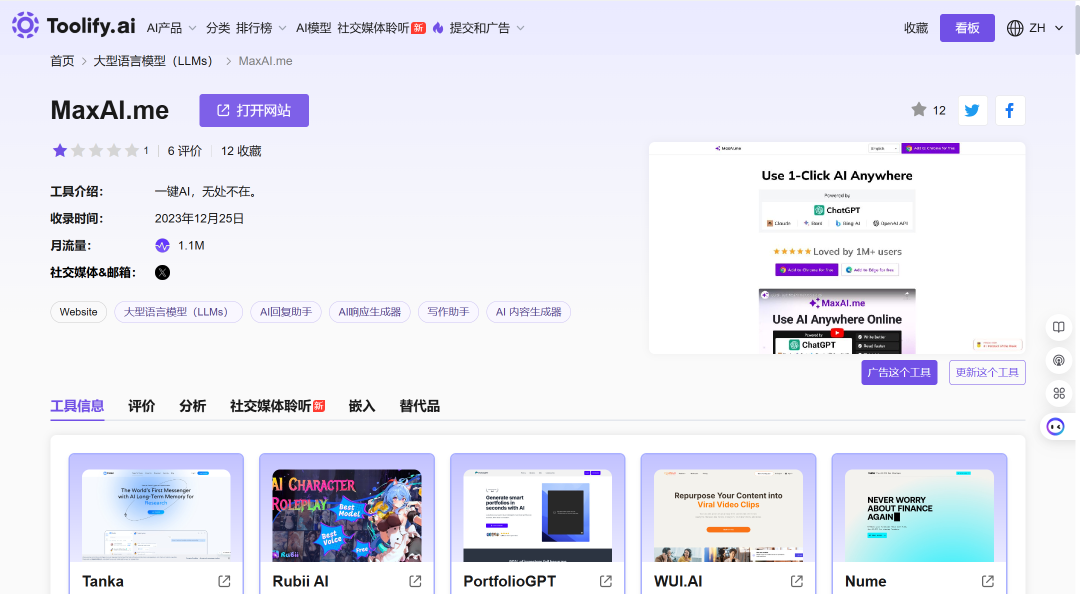Click the 打开网站 button

254,110
